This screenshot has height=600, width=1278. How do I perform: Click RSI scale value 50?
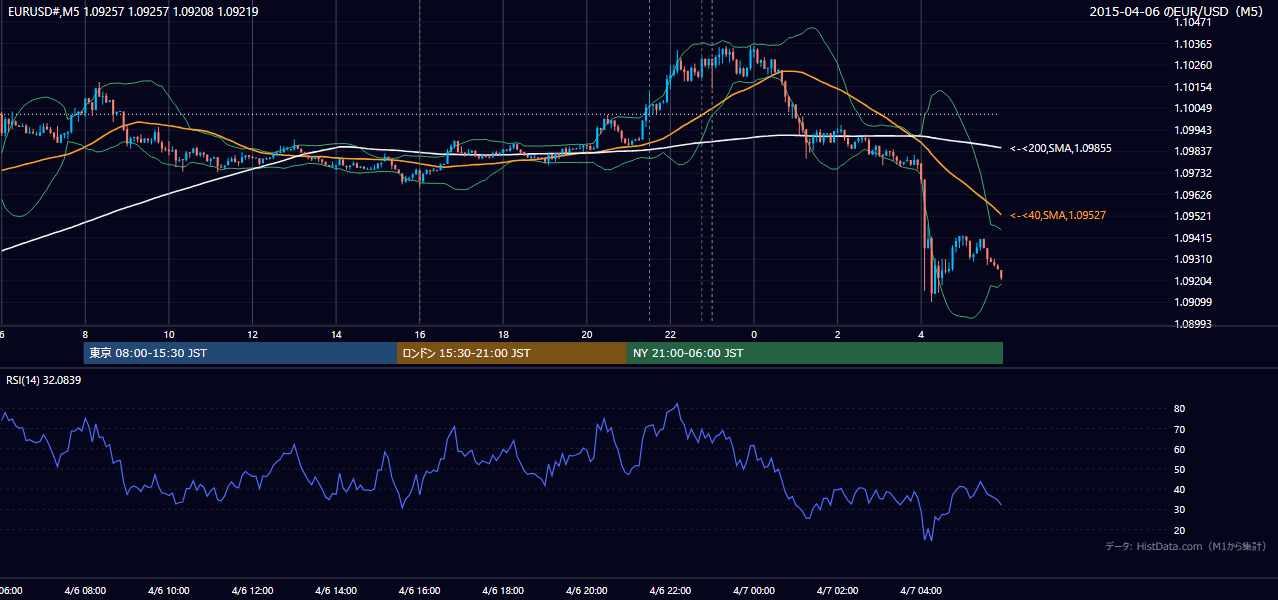(1180, 469)
